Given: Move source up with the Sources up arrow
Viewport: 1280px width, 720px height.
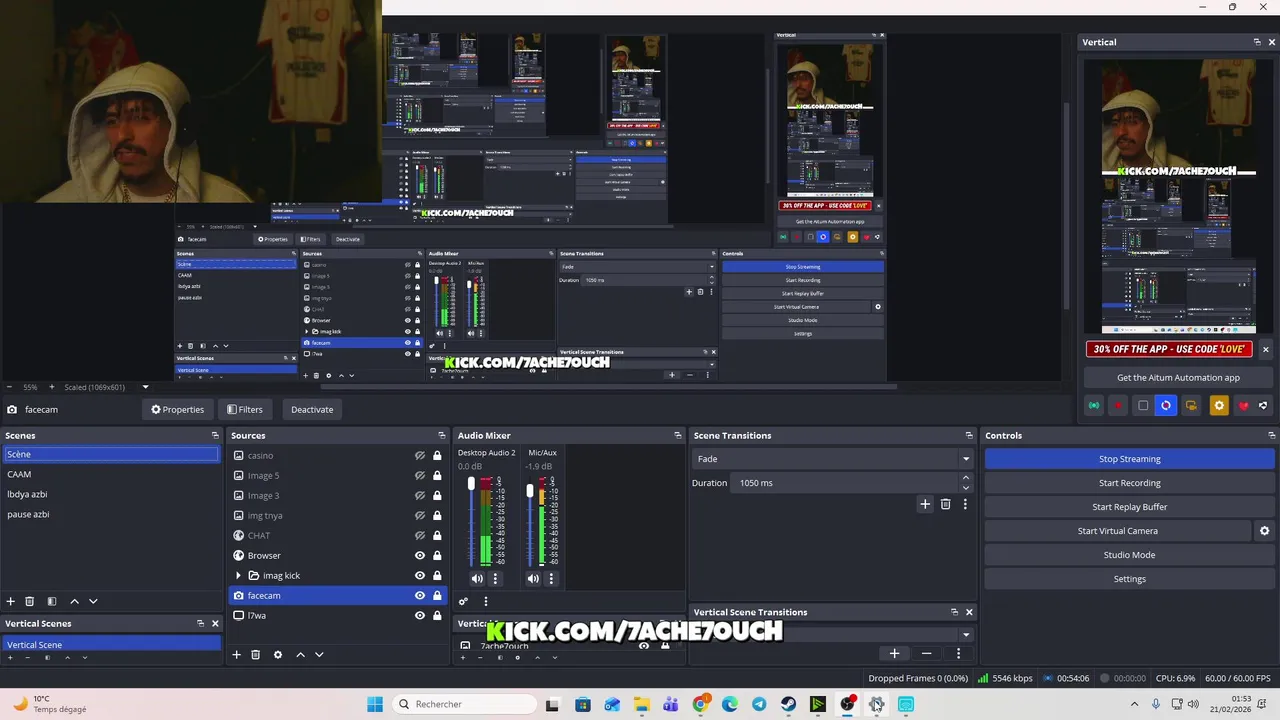Looking at the screenshot, I should (300, 654).
